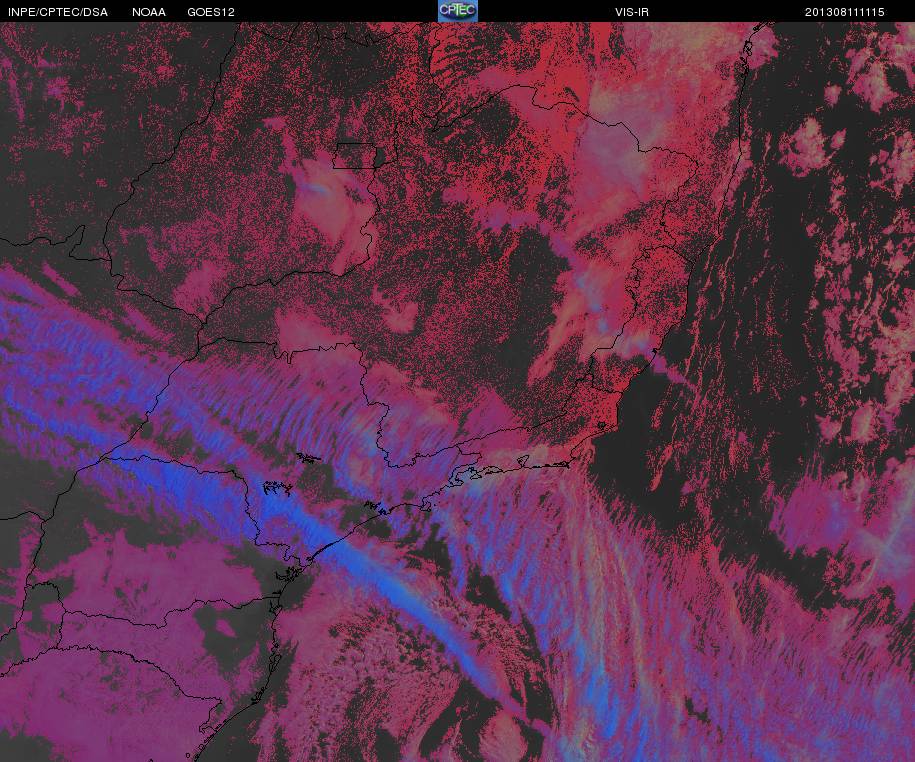Click the NOAA label

click(149, 12)
